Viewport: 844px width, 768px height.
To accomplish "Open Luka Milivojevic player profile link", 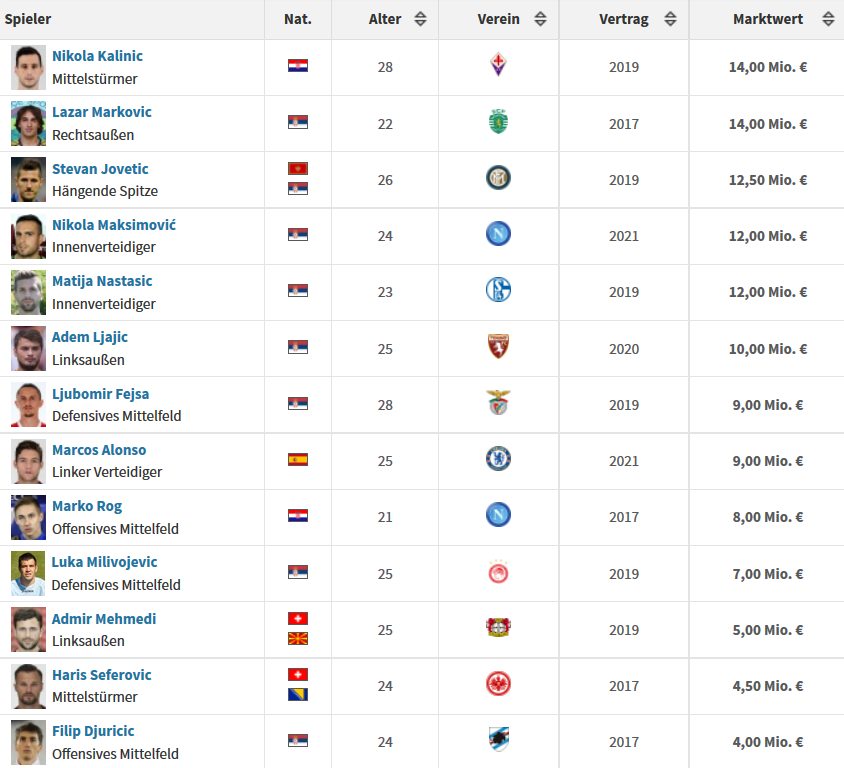I will pyautogui.click(x=104, y=562).
